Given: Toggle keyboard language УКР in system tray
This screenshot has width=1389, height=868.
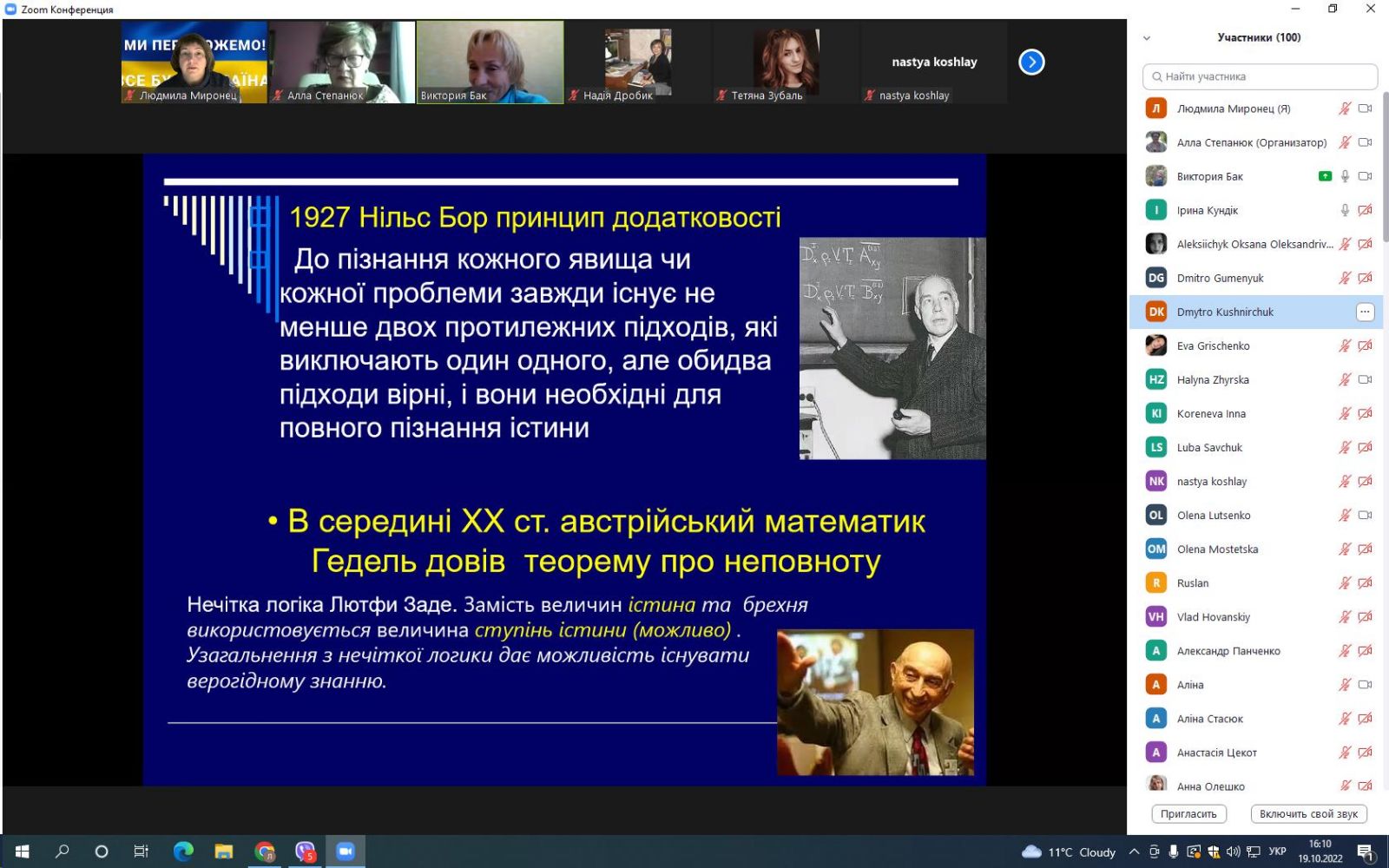Looking at the screenshot, I should coord(1277,852).
